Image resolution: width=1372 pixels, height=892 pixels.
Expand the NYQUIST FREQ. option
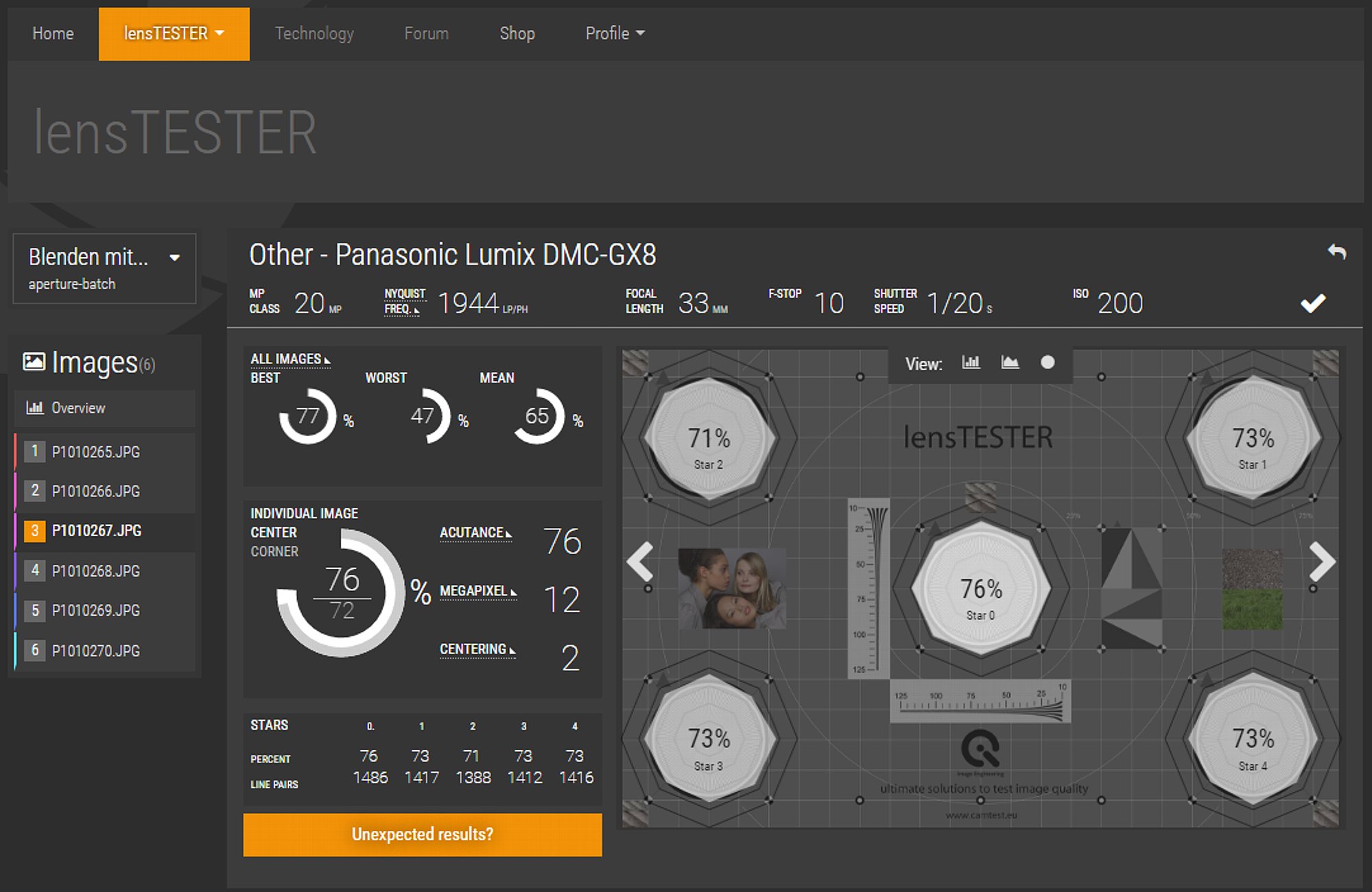[405, 302]
